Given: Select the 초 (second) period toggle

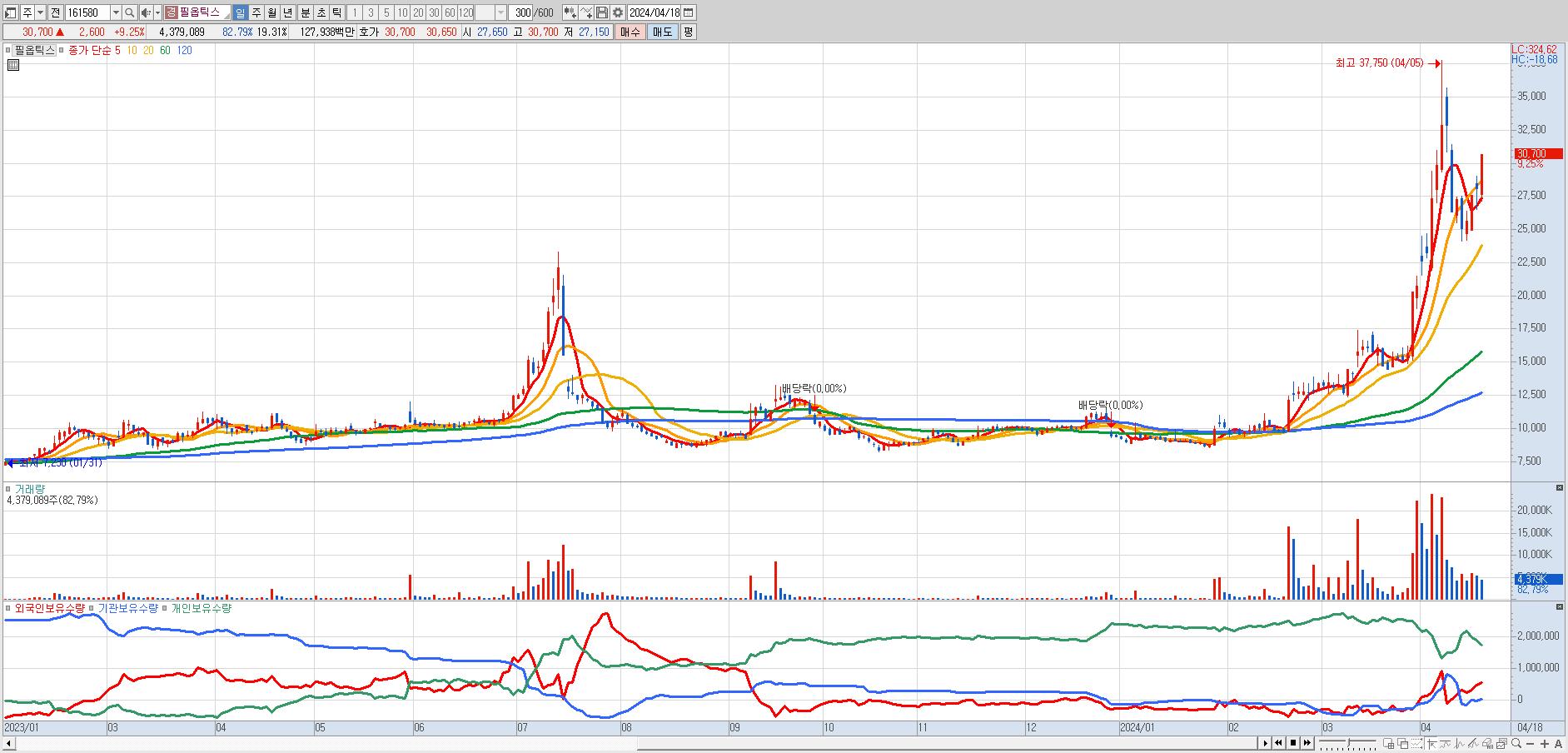Looking at the screenshot, I should (x=321, y=12).
